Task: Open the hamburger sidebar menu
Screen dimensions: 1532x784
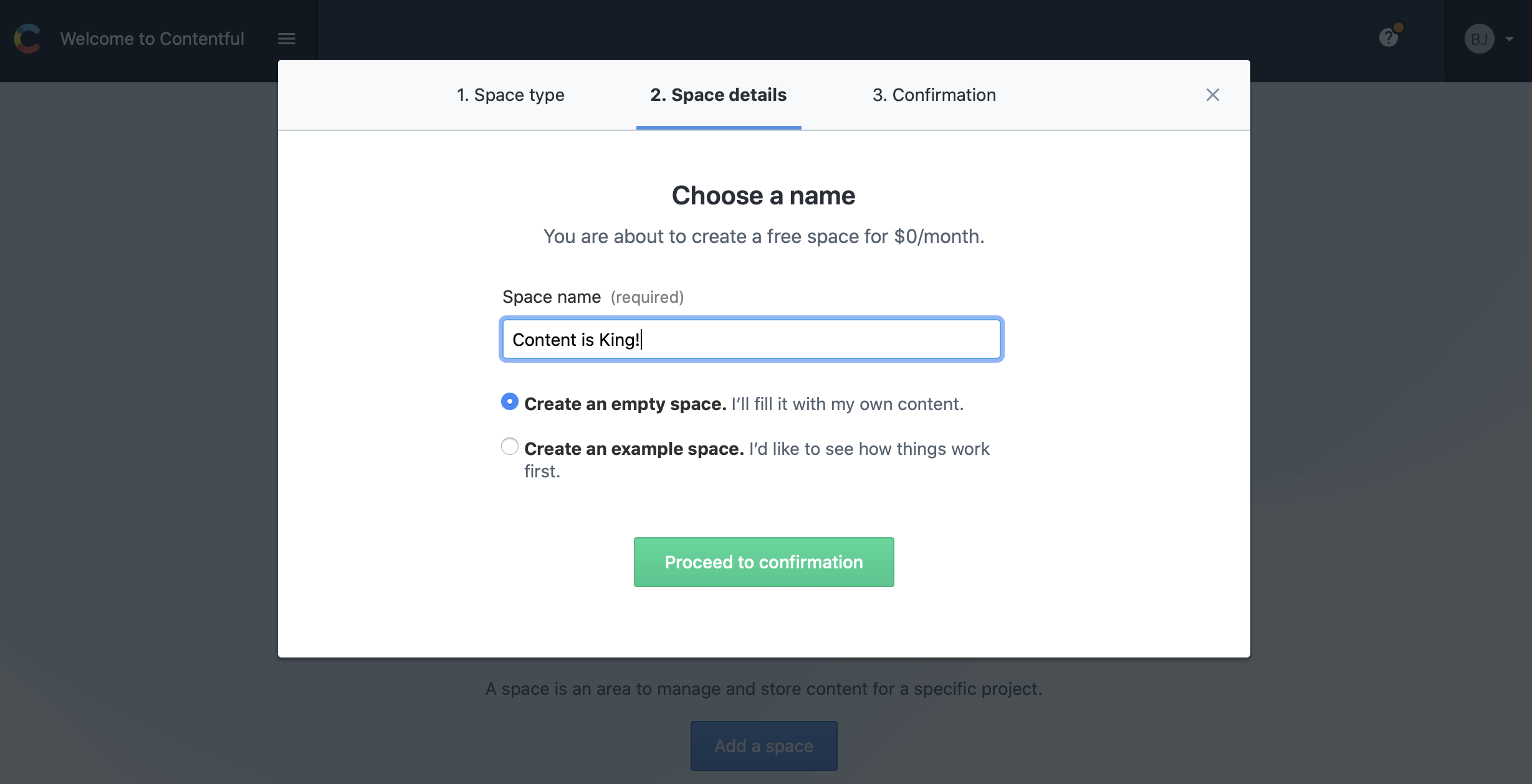Action: 287,39
